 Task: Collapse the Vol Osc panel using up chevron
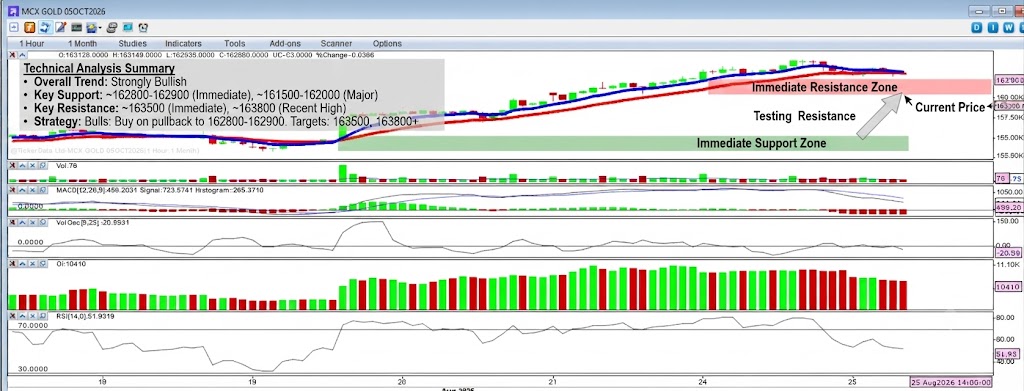pos(22,222)
